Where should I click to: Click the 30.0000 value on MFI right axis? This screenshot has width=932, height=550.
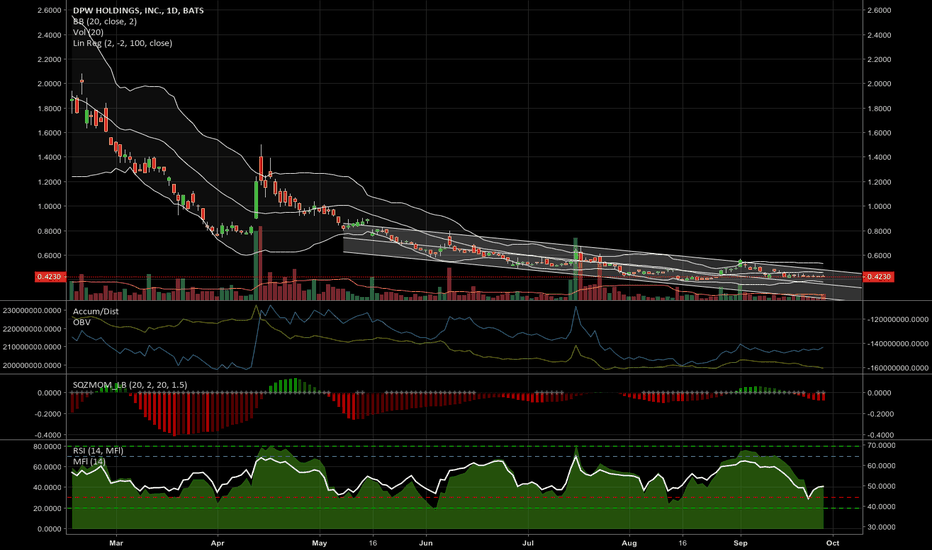[881, 527]
